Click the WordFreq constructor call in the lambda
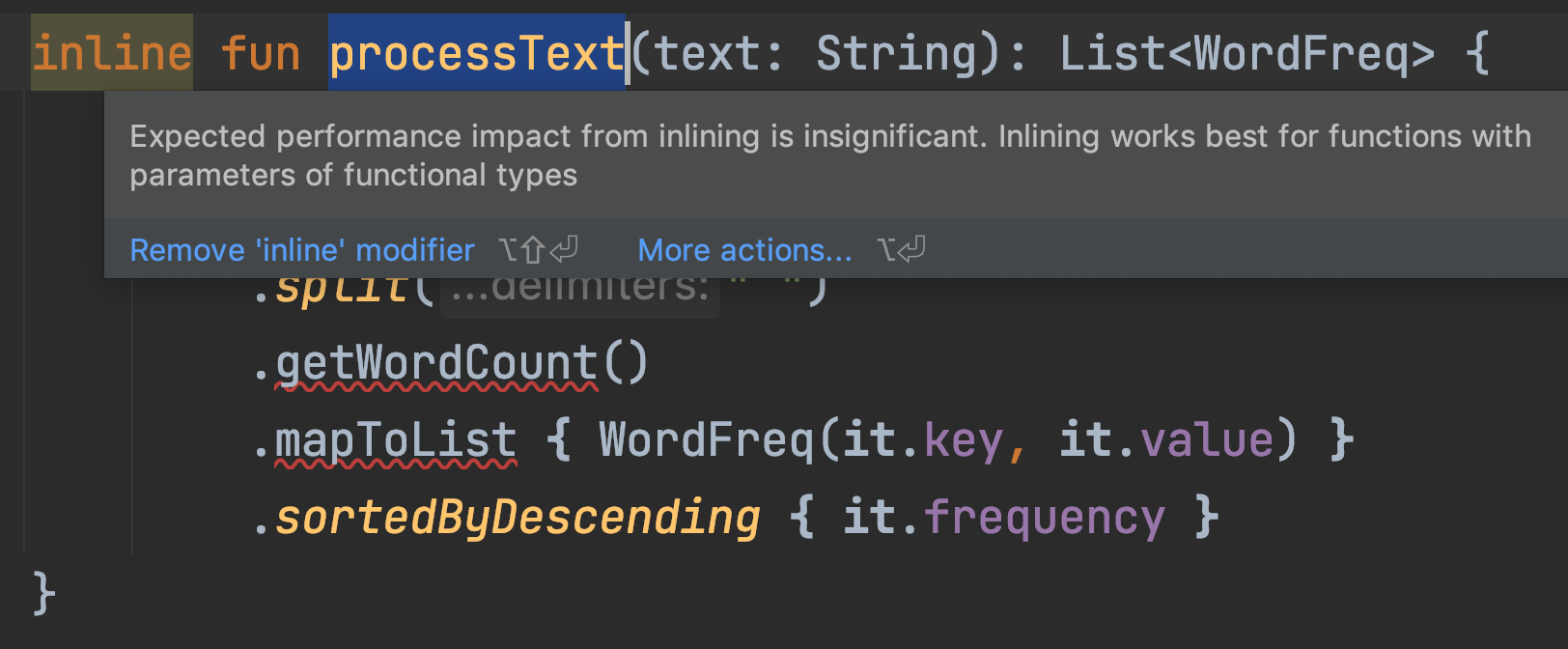This screenshot has height=649, width=1568. (x=707, y=441)
